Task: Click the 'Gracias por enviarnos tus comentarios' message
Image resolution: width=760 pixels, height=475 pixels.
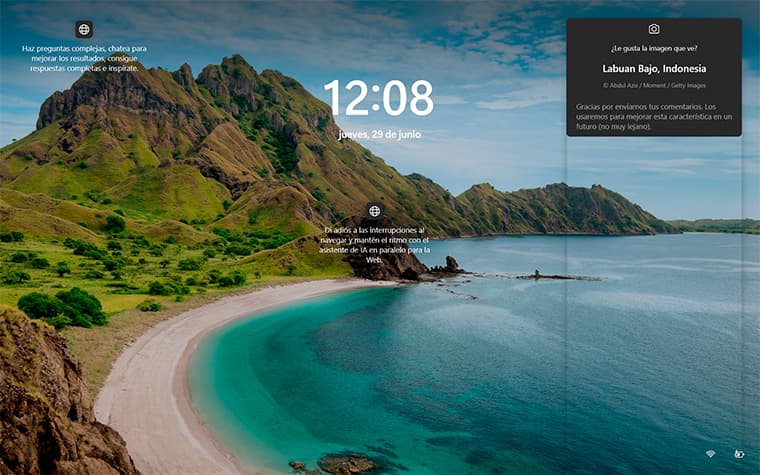Action: [654, 117]
